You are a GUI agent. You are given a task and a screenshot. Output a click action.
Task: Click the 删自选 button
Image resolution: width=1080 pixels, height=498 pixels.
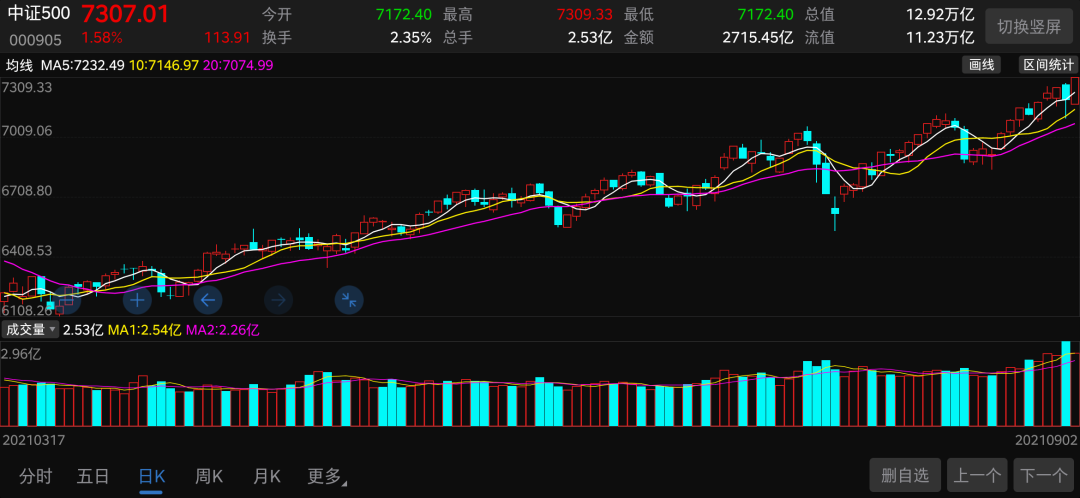coord(905,475)
